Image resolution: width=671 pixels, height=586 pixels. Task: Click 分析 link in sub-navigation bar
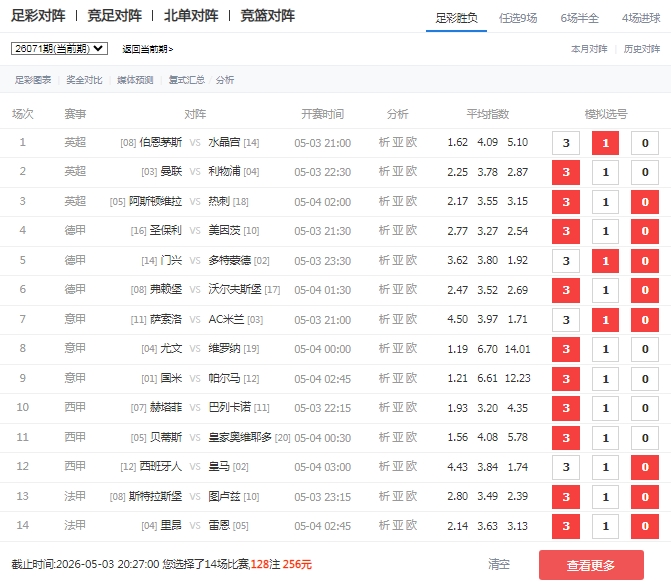pos(225,80)
